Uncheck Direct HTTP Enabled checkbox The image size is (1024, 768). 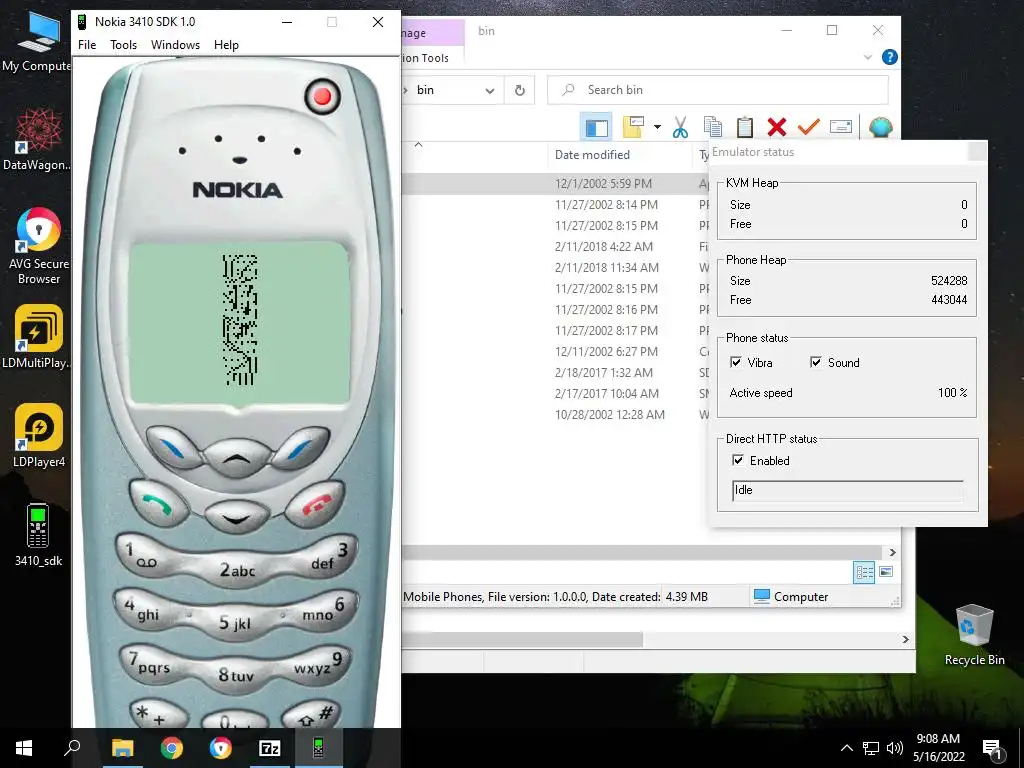(738, 460)
